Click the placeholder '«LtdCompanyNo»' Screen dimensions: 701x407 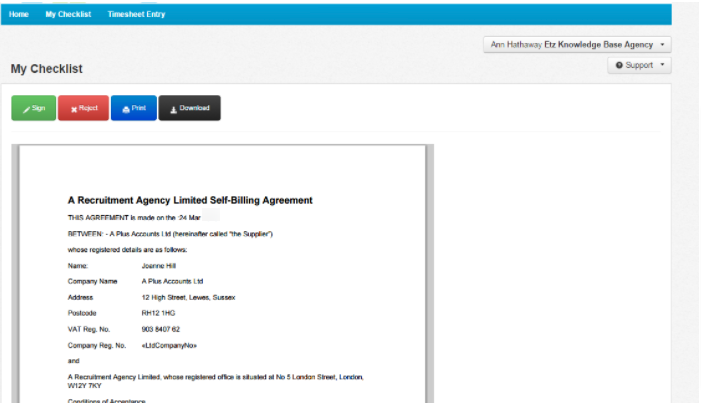pyautogui.click(x=169, y=345)
